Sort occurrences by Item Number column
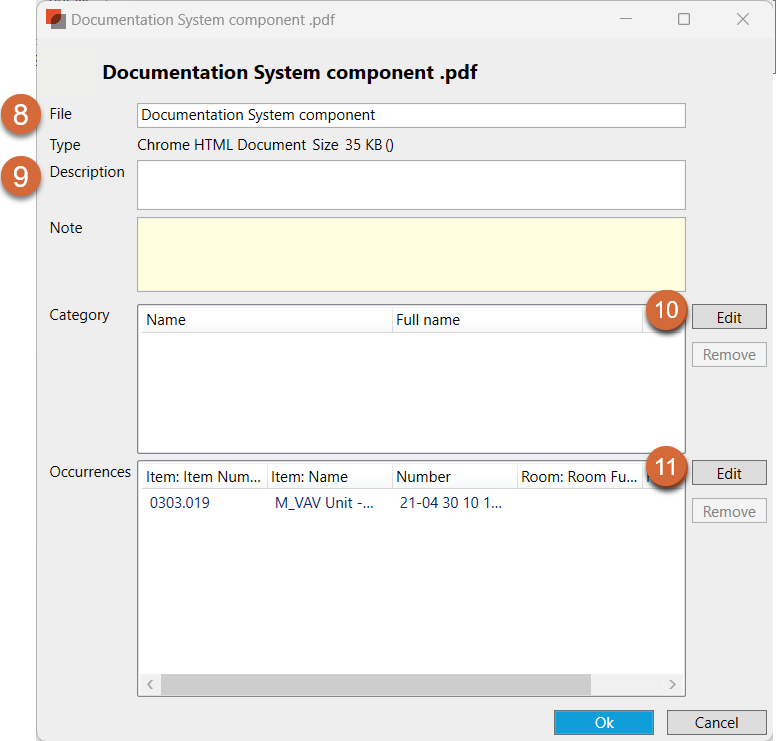This screenshot has height=741, width=776. 203,477
